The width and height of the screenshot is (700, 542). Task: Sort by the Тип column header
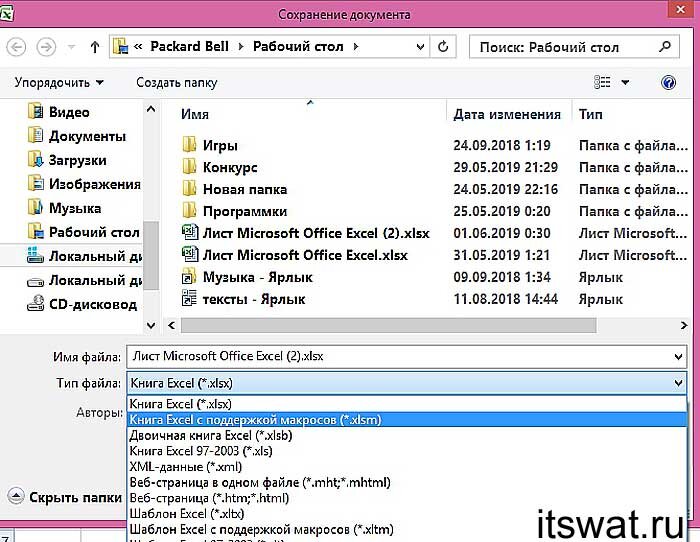tap(591, 114)
